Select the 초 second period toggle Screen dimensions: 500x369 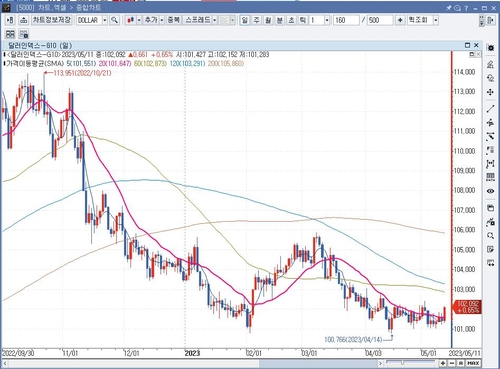pyautogui.click(x=291, y=20)
